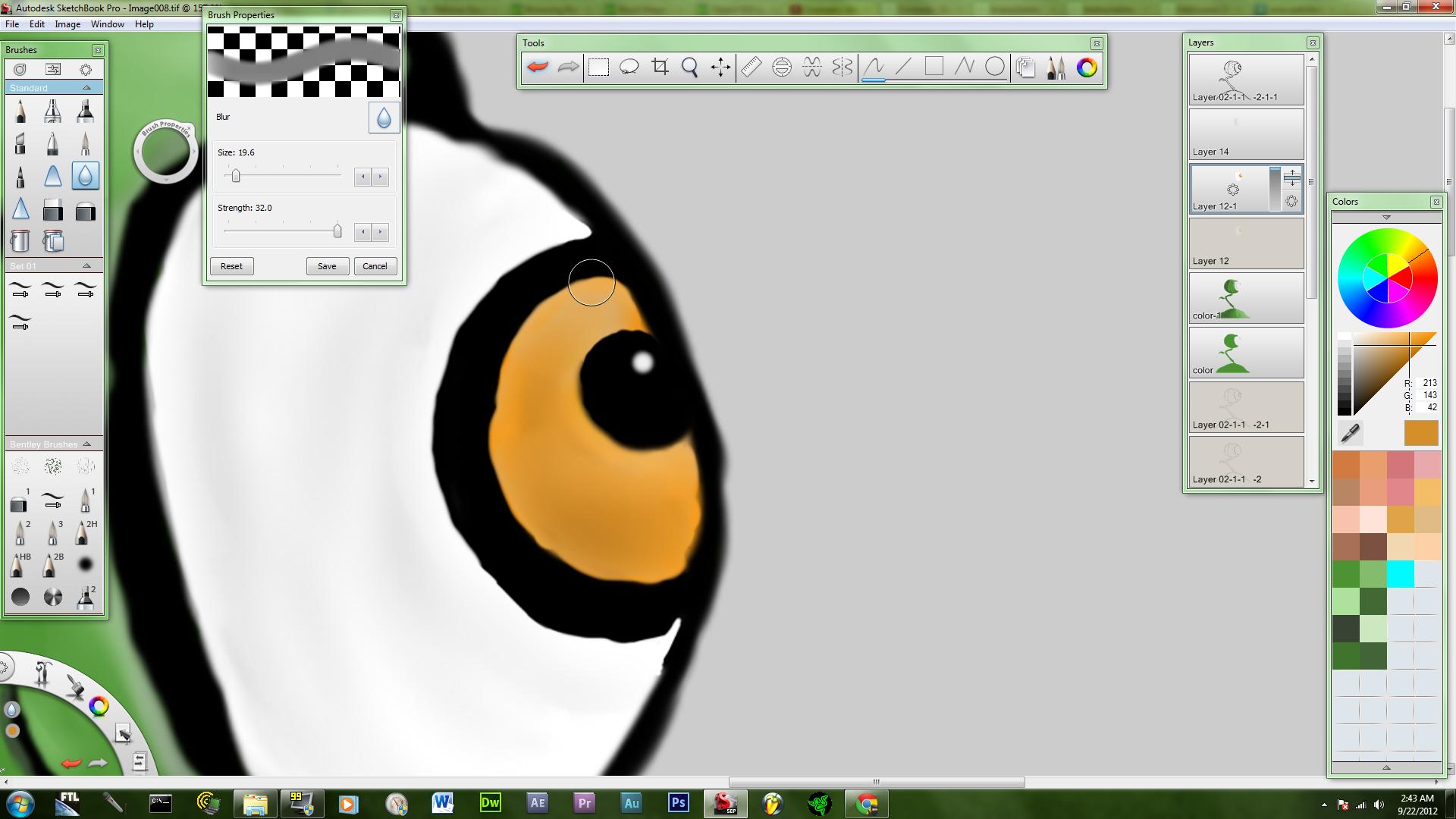This screenshot has height=819, width=1456.
Task: Open the Image menu
Action: 67,24
